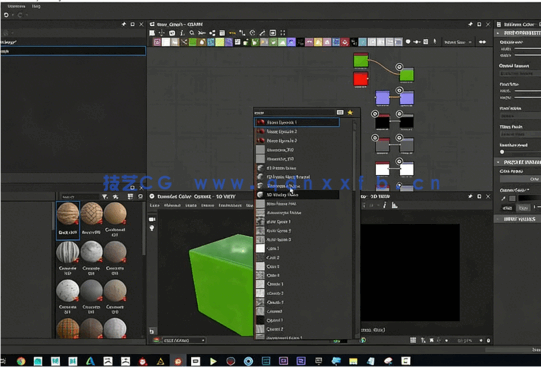Open the first combo box in the properties panel

coord(520,73)
